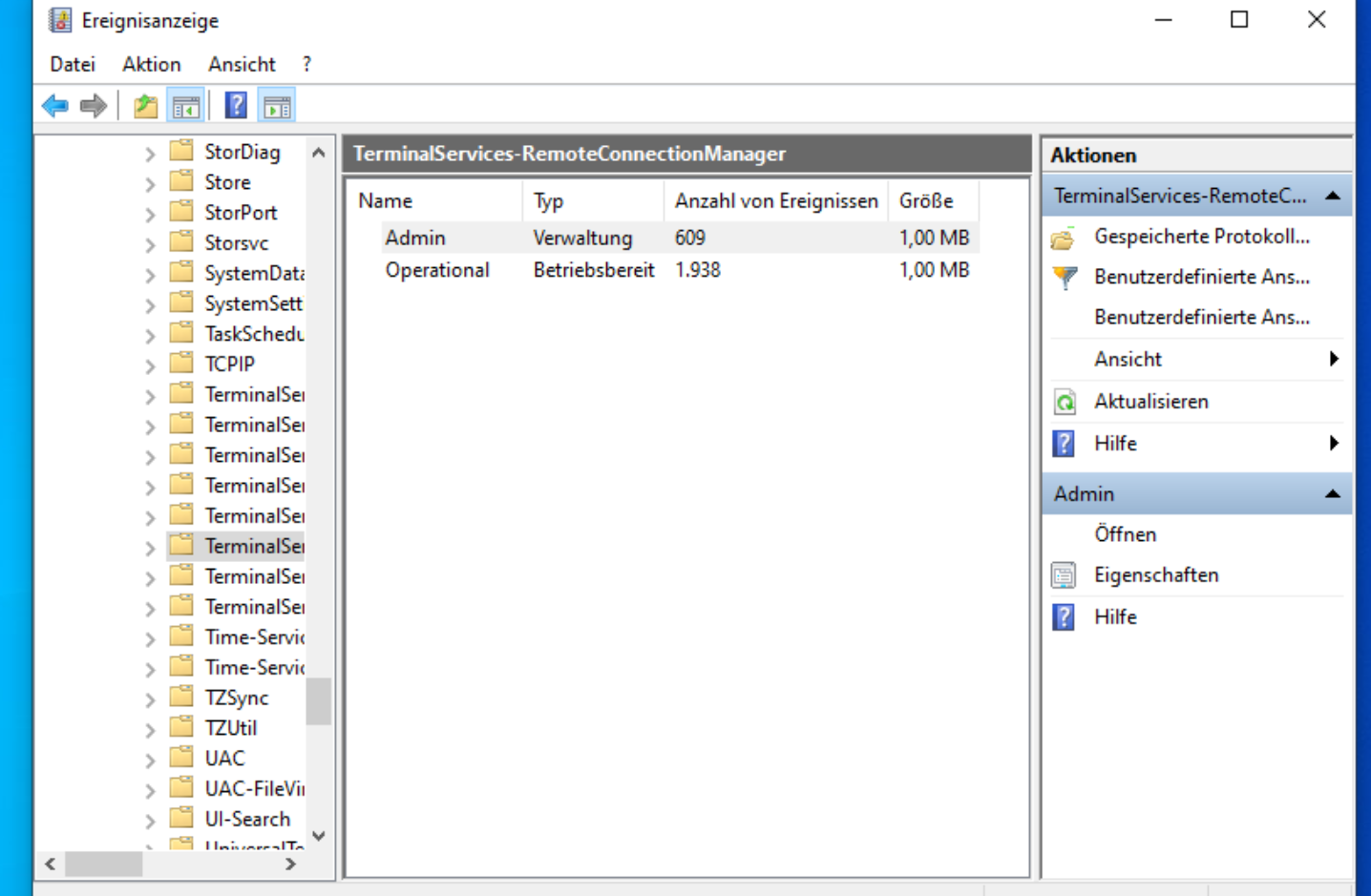Open the Ansicht menu in menu bar
Viewport: 1371px width, 896px height.
pos(242,64)
